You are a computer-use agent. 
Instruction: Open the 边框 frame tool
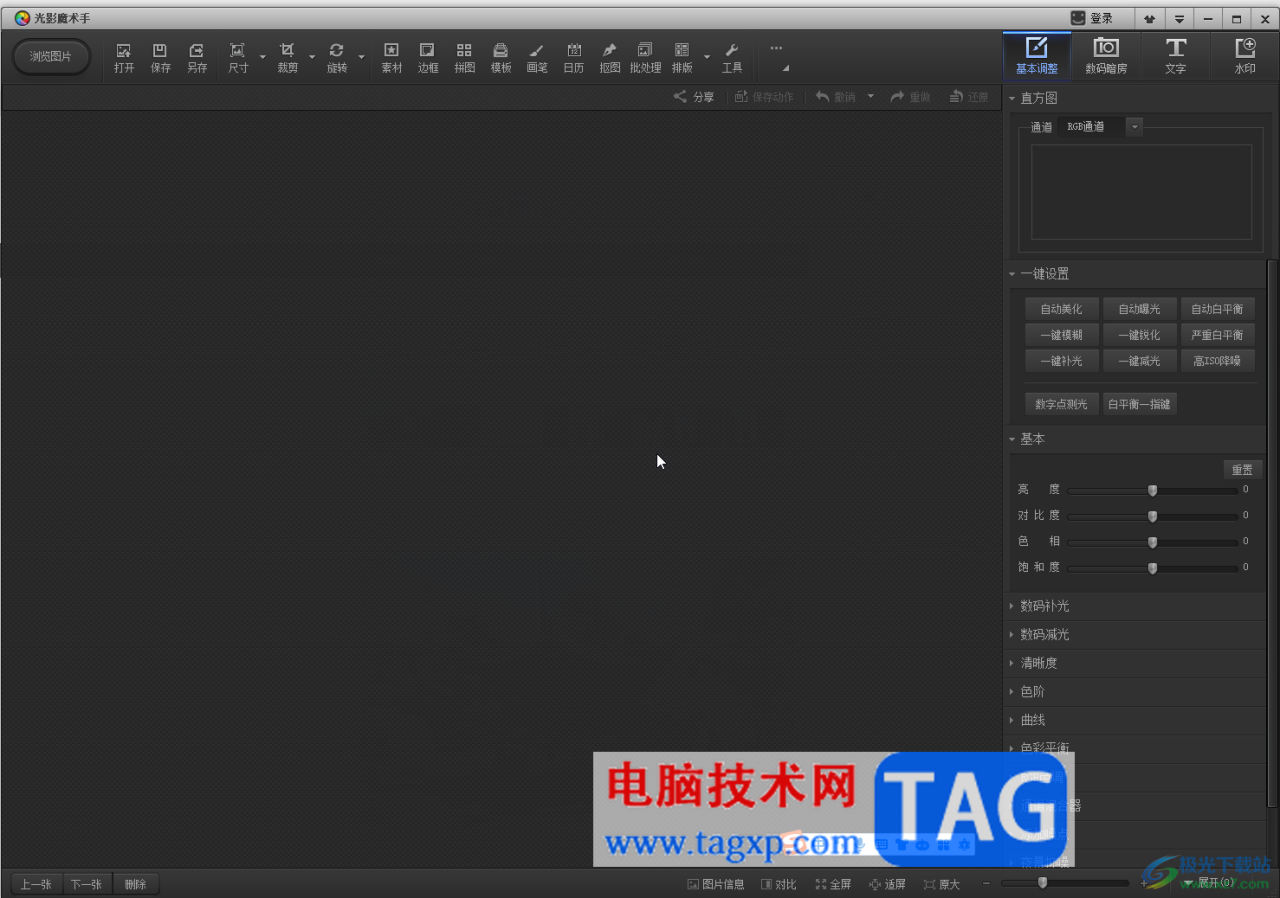(x=428, y=57)
